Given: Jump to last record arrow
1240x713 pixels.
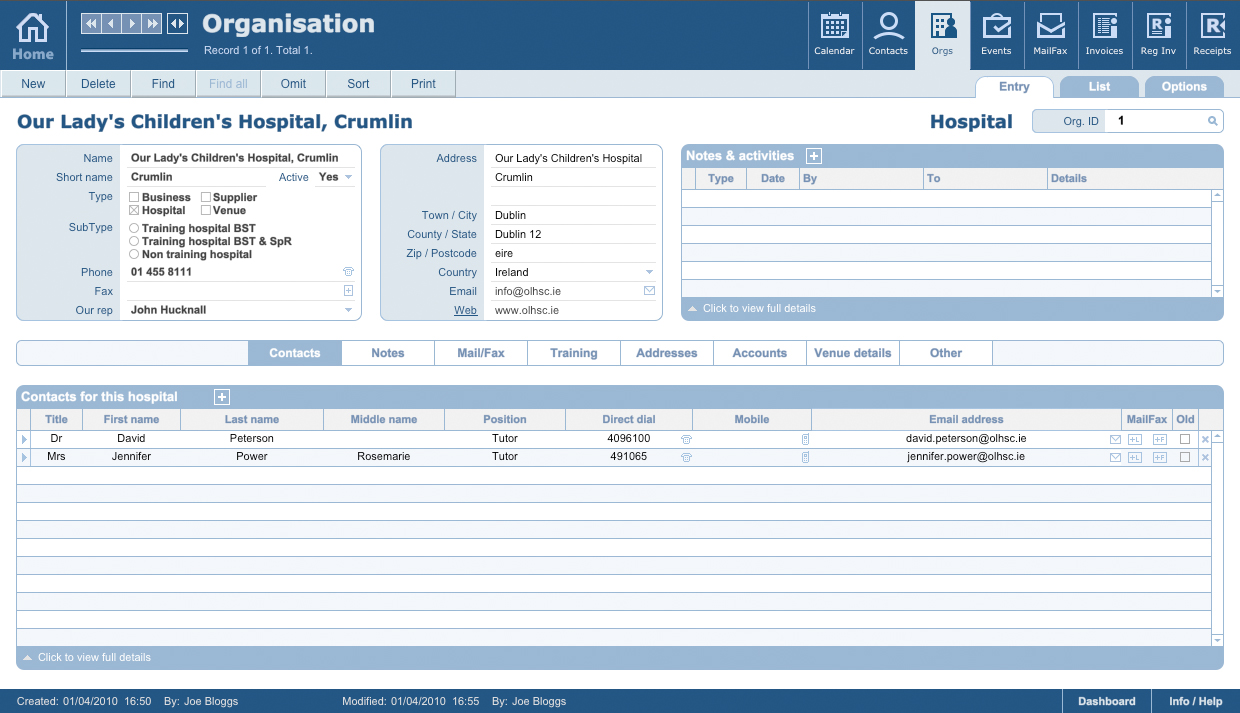Looking at the screenshot, I should point(153,23).
